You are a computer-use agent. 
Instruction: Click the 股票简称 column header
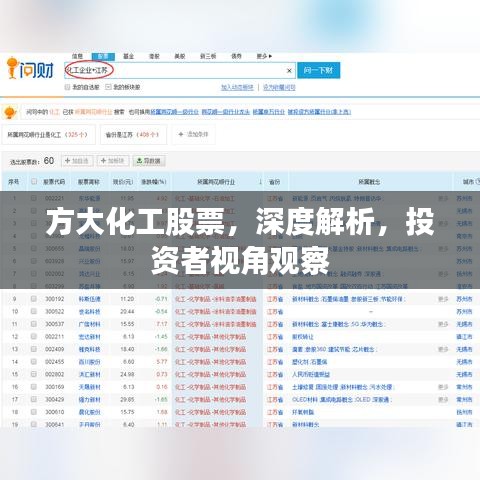pyautogui.click(x=89, y=182)
